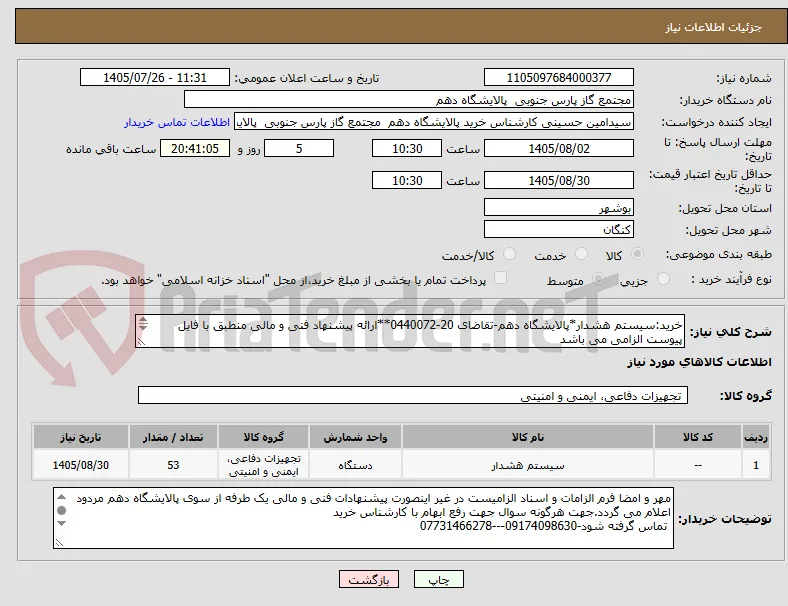Toggle the اسناد خزانه اسلامی payment checkbox

pos(501,278)
